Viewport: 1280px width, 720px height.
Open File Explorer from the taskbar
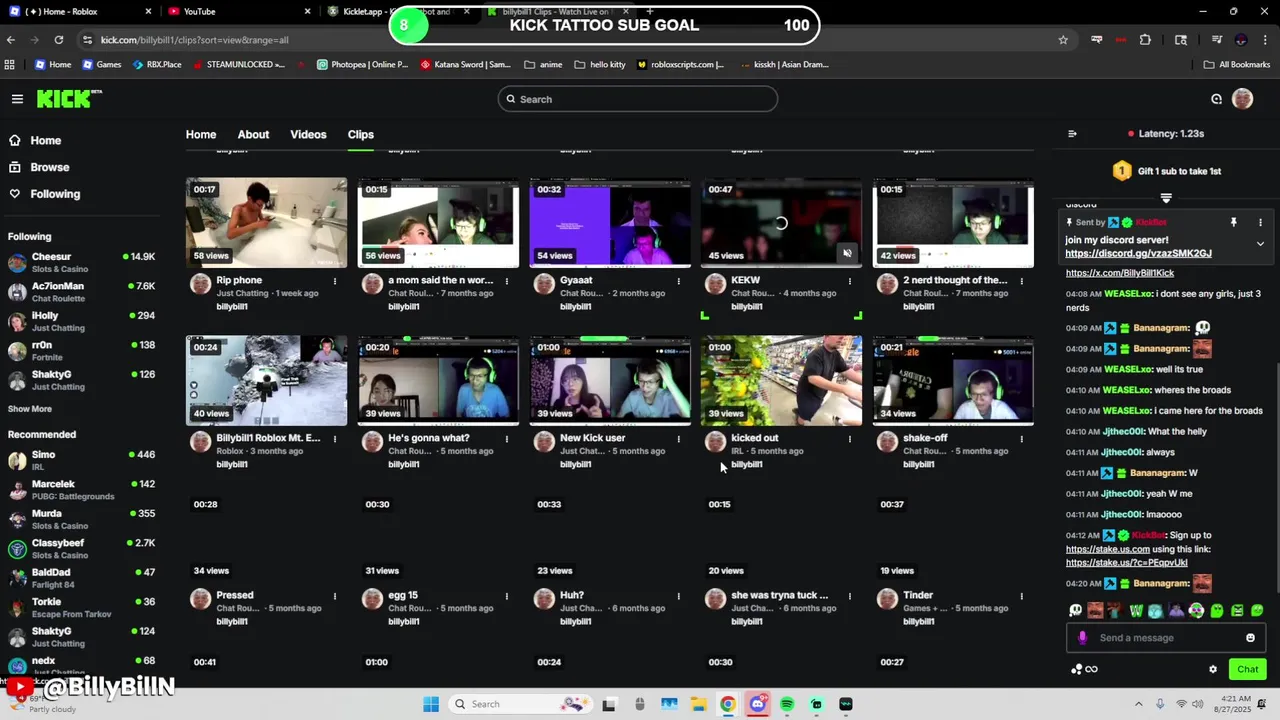(x=698, y=704)
